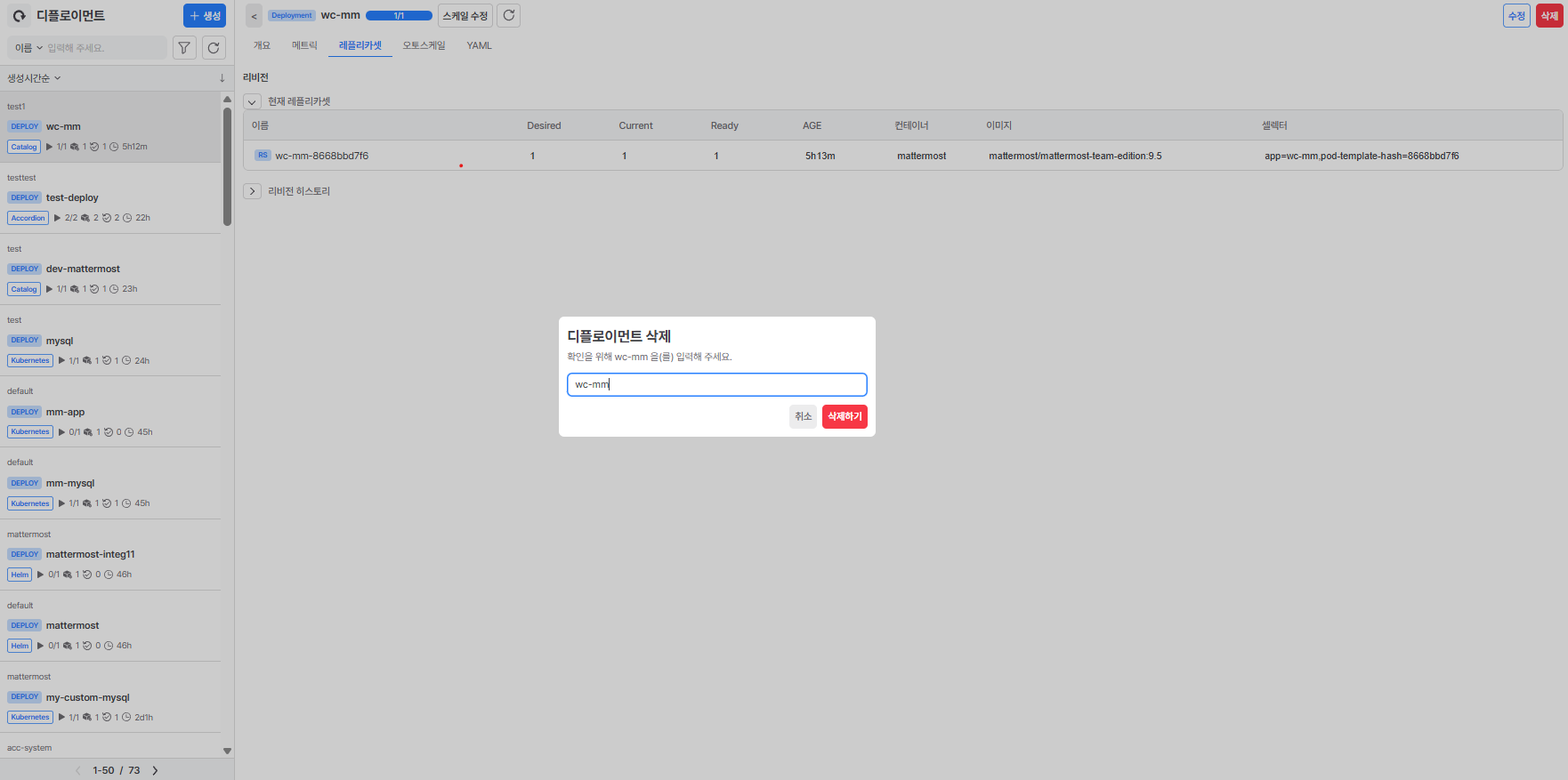
Task: Select the mm-mysql deployment
Action: pyautogui.click(x=110, y=483)
